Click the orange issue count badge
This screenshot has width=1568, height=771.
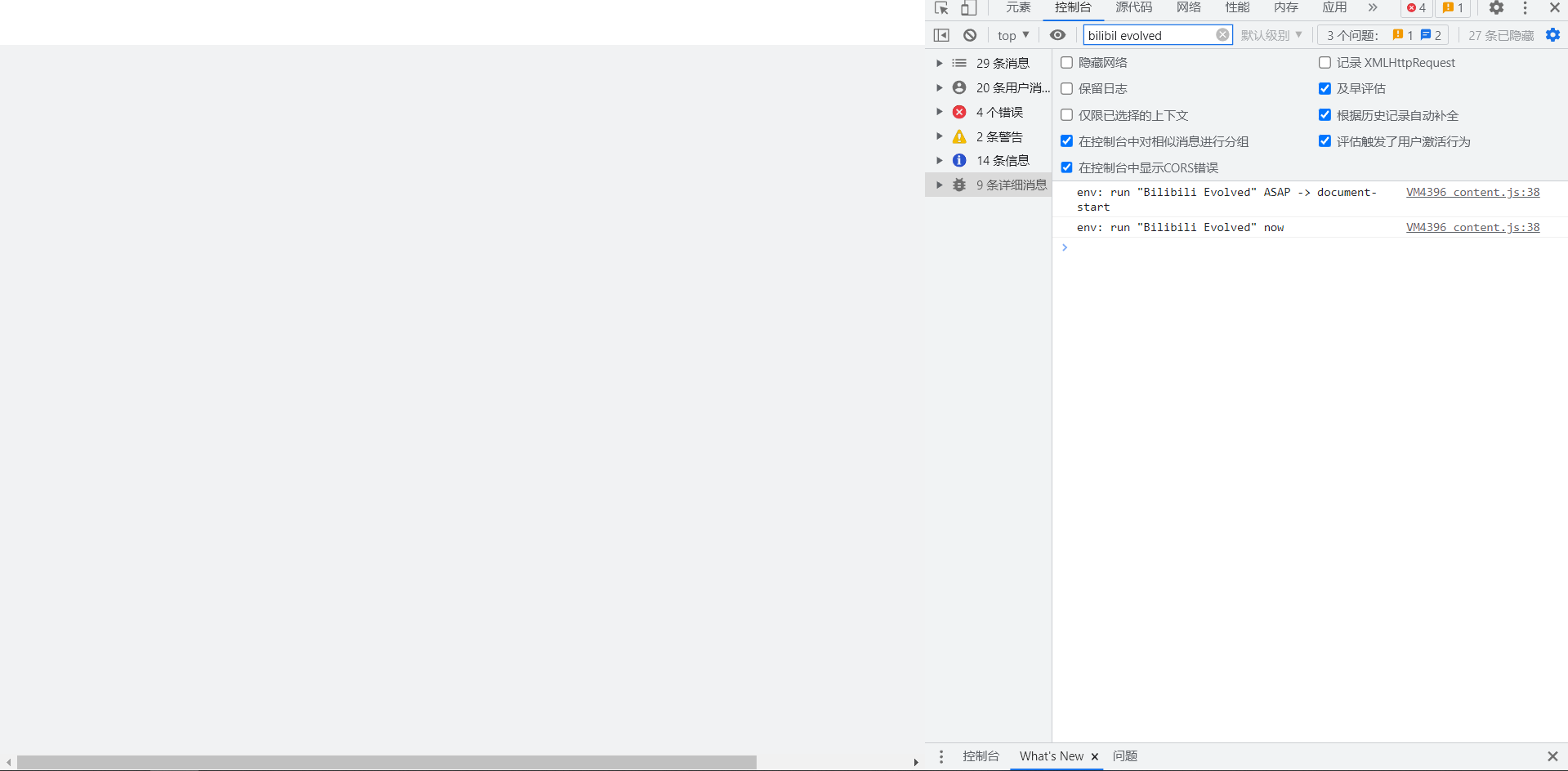pos(1453,8)
